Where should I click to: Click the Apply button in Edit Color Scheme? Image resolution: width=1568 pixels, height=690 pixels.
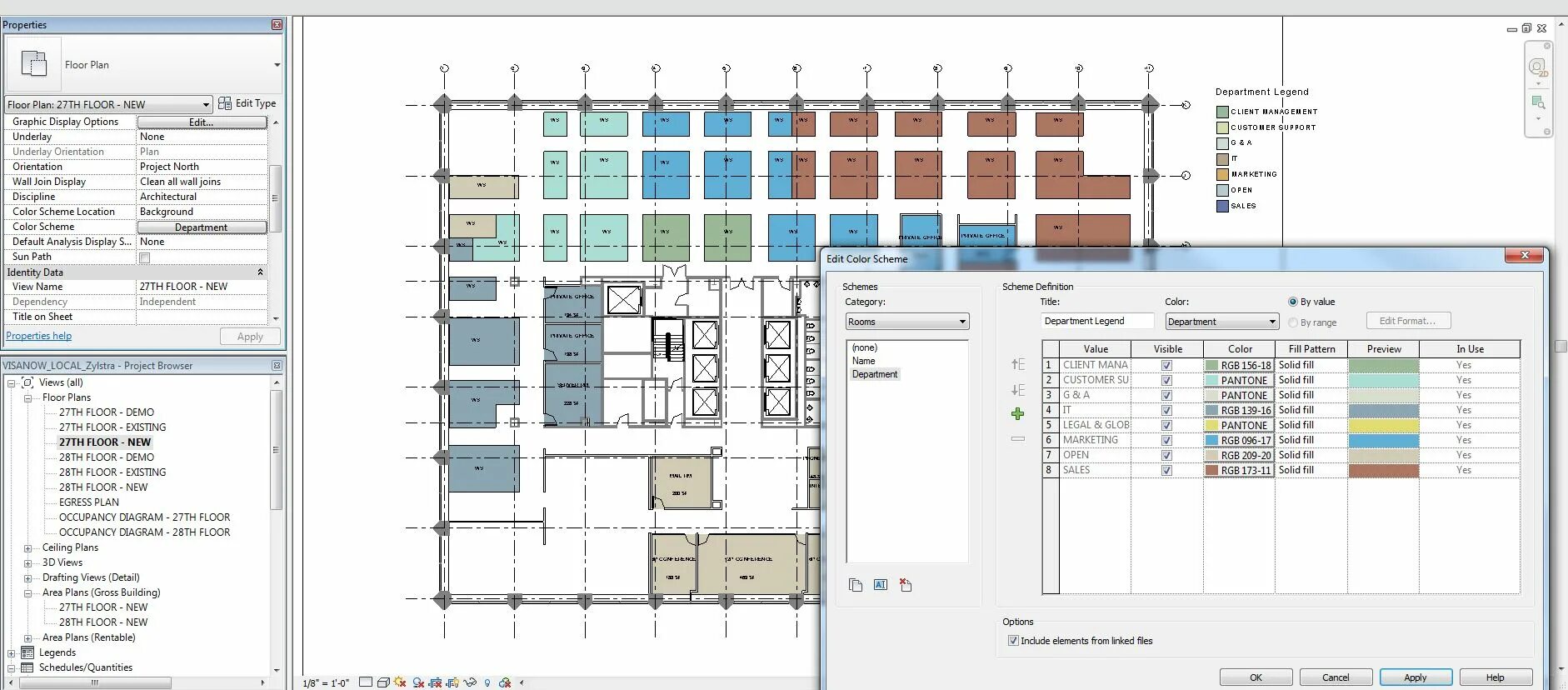point(1416,677)
